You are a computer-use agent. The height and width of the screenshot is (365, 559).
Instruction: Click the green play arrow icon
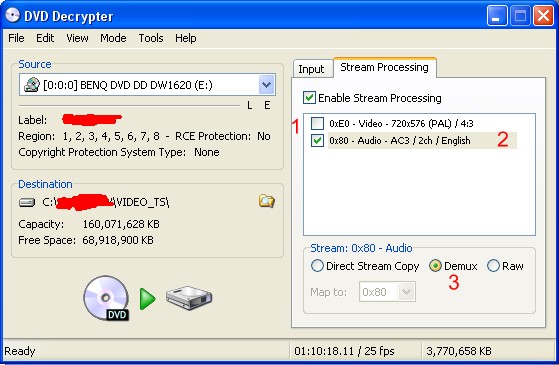click(x=148, y=299)
